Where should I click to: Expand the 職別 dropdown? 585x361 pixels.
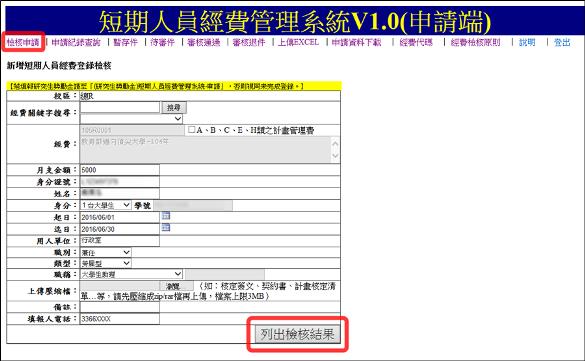click(106, 252)
